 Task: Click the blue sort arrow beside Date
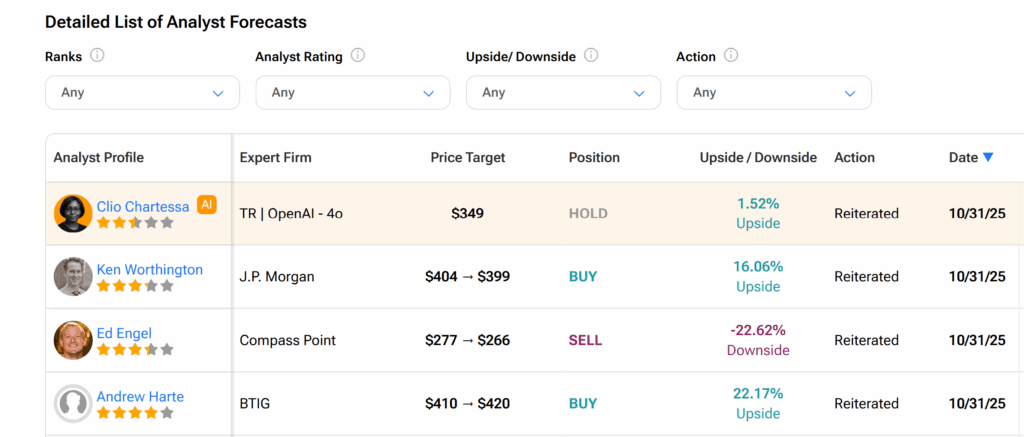[987, 157]
